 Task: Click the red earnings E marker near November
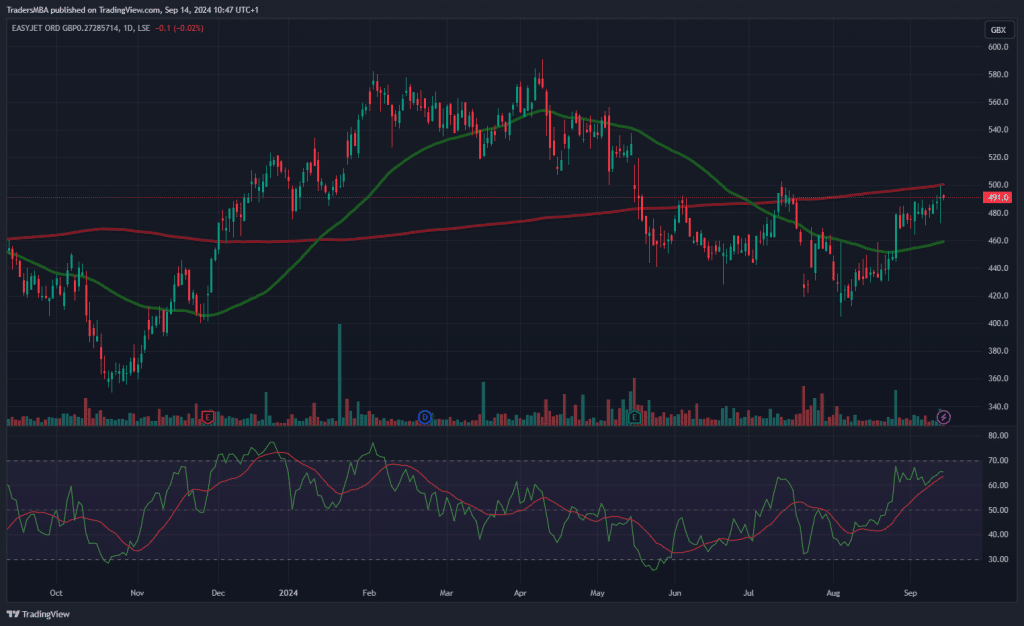click(x=208, y=416)
